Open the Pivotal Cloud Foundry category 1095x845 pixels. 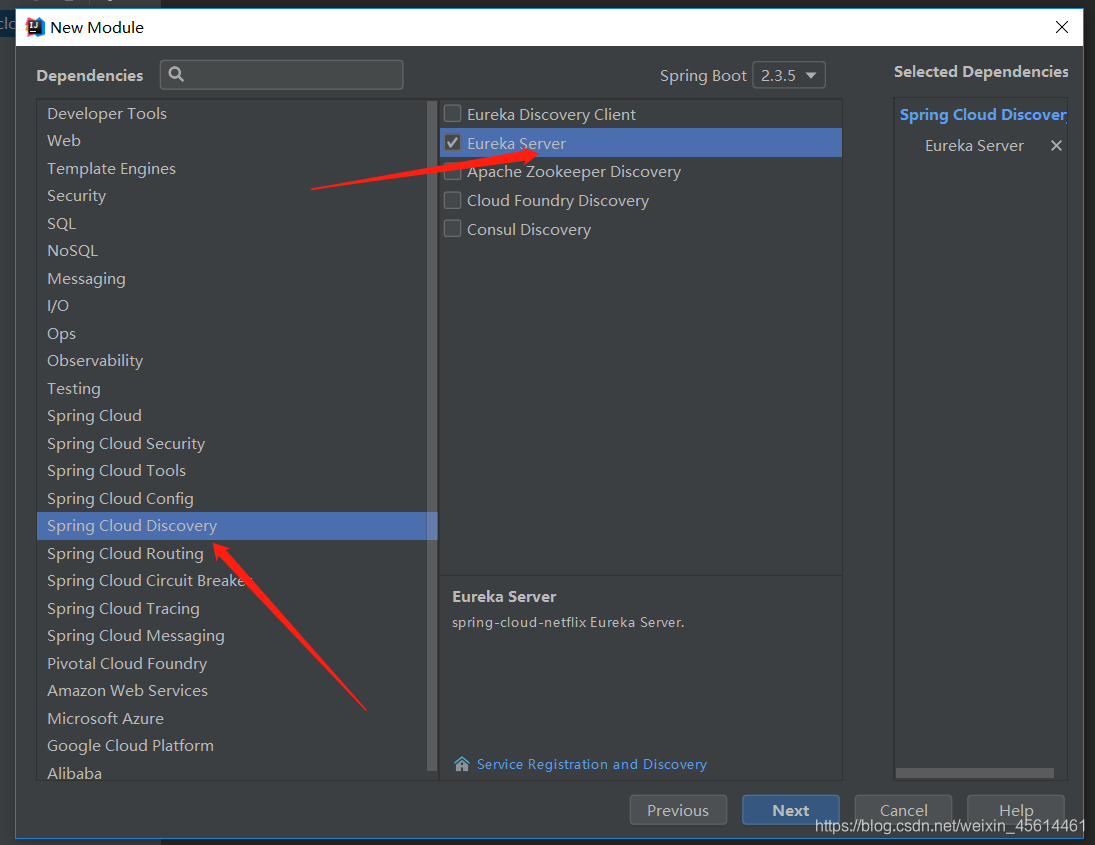[231, 663]
